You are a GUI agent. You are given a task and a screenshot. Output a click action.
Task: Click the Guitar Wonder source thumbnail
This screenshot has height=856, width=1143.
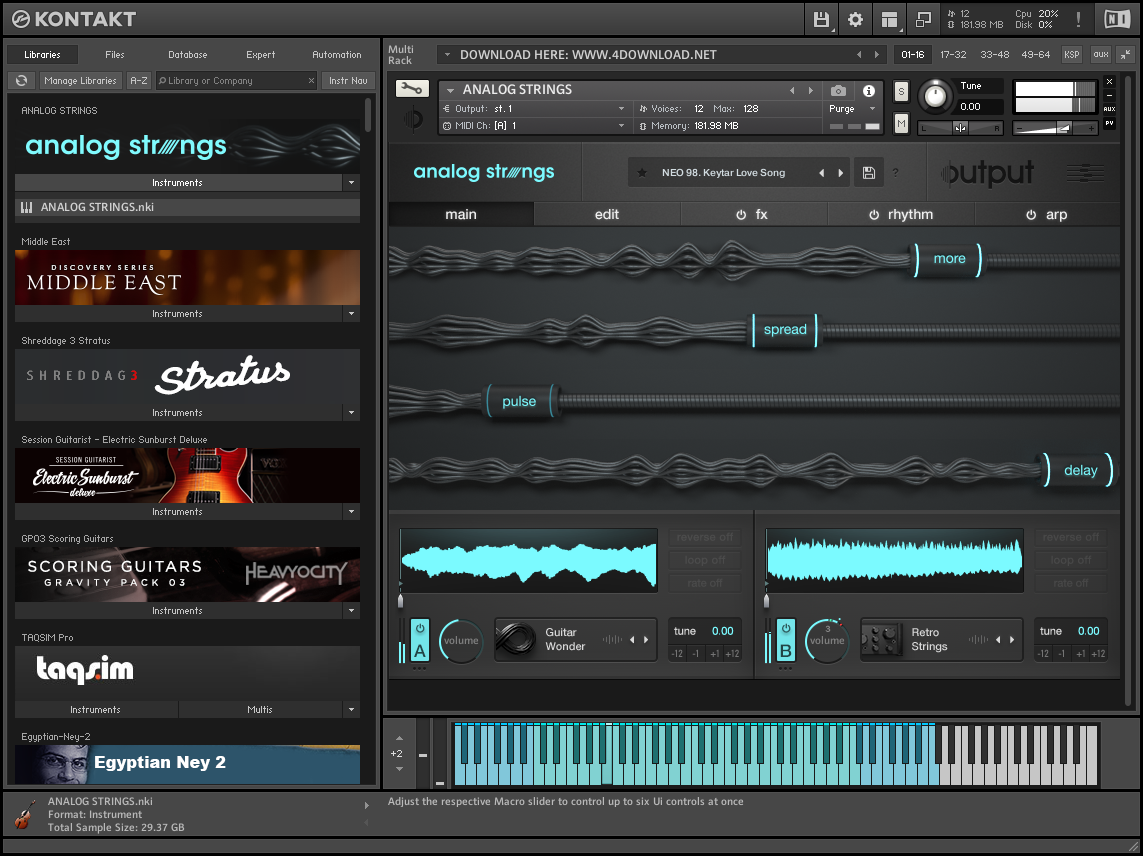pyautogui.click(x=515, y=639)
